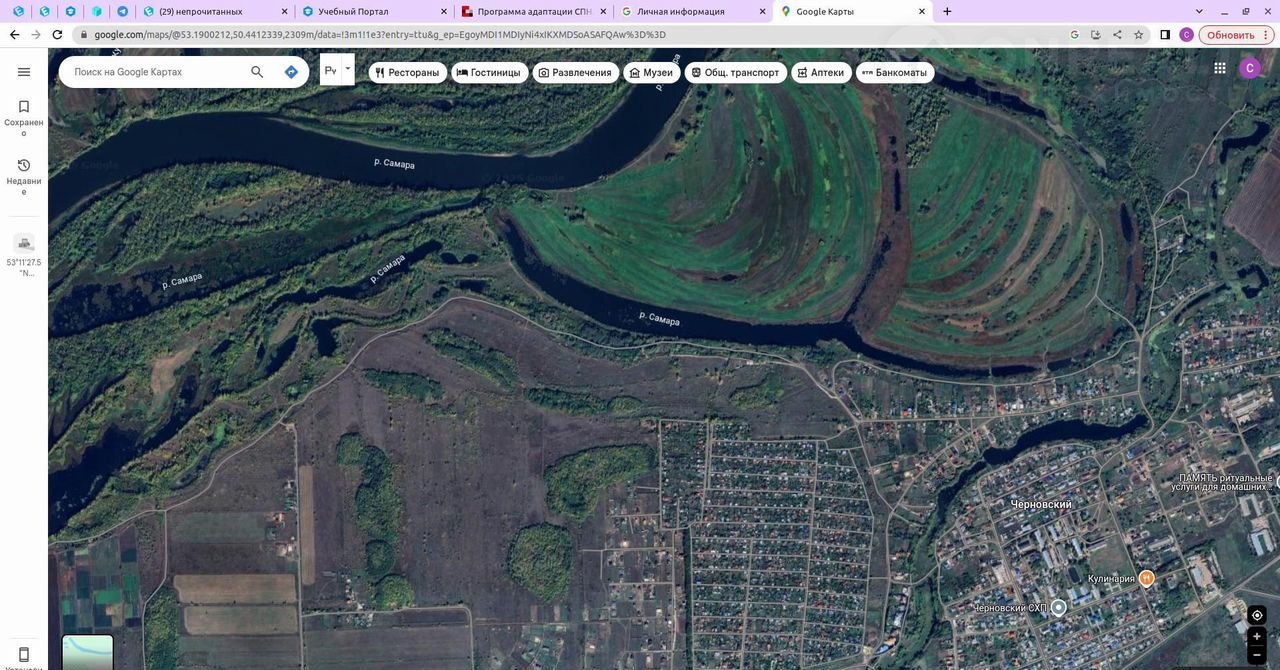The height and width of the screenshot is (670, 1280).
Task: Switch to the Личная информация tab
Action: 690,12
